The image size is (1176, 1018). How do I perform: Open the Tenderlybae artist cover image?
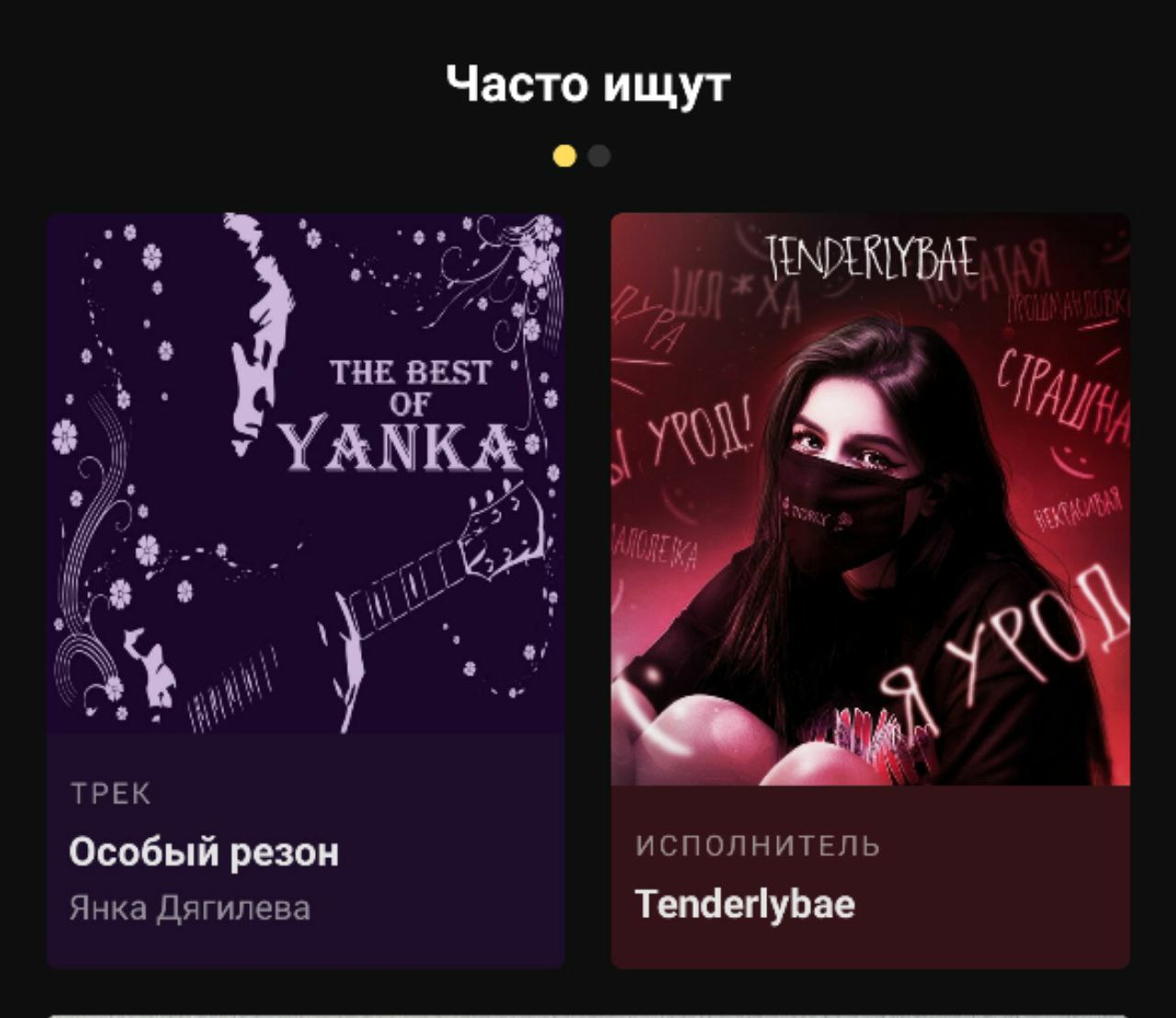coord(870,499)
